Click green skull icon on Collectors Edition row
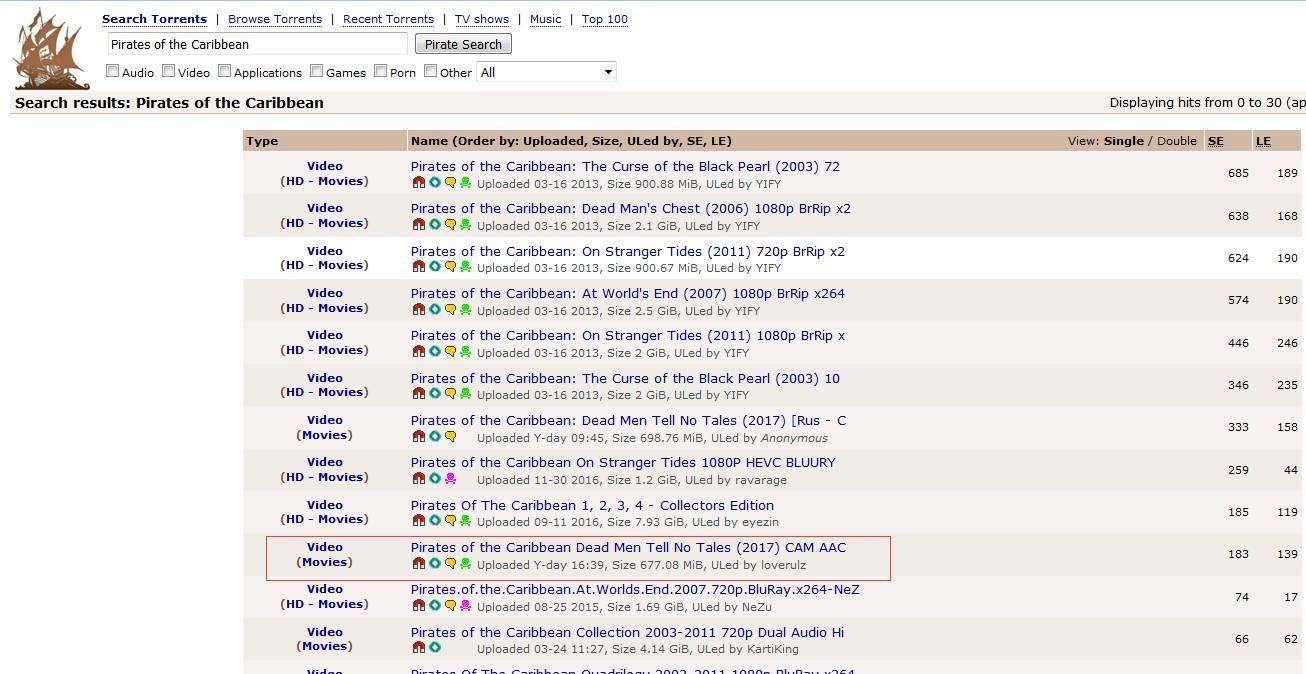The height and width of the screenshot is (674, 1306). point(465,521)
